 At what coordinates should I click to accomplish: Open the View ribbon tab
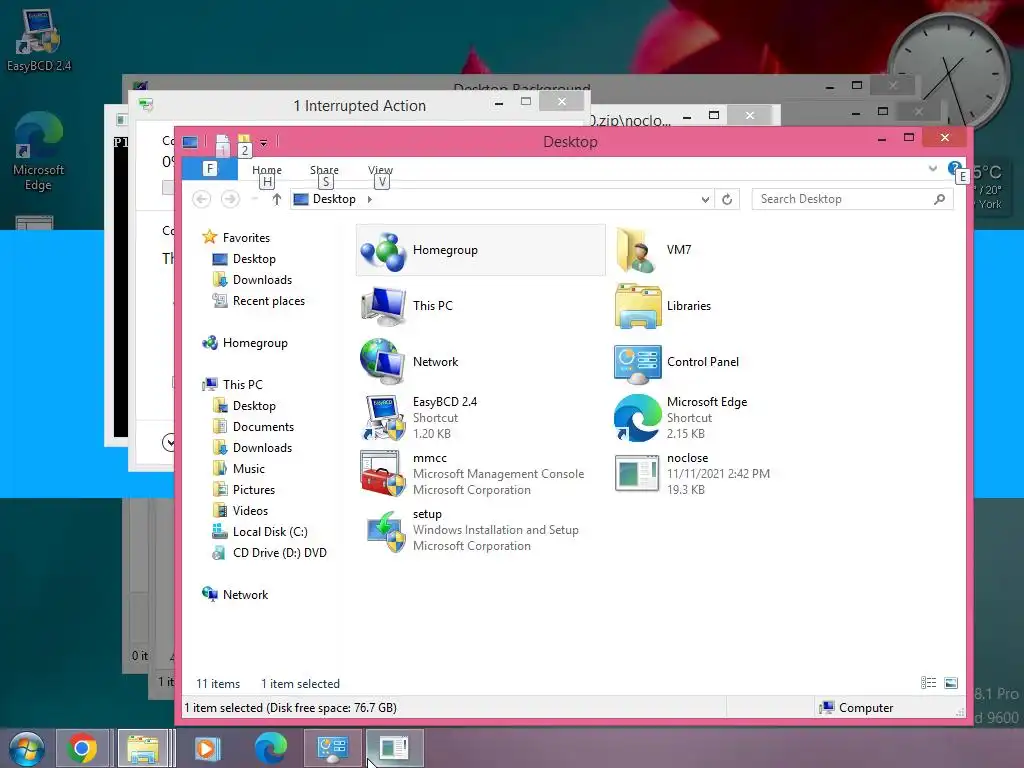point(381,170)
